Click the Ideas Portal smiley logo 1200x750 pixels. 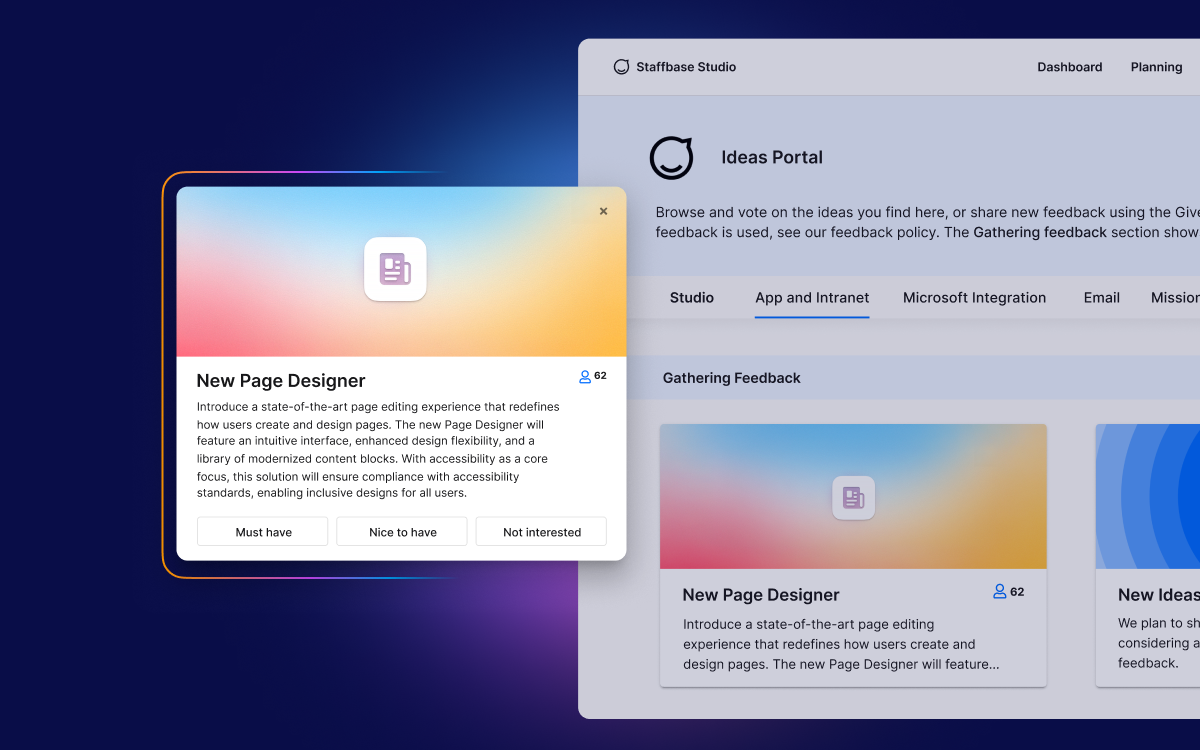(x=671, y=157)
